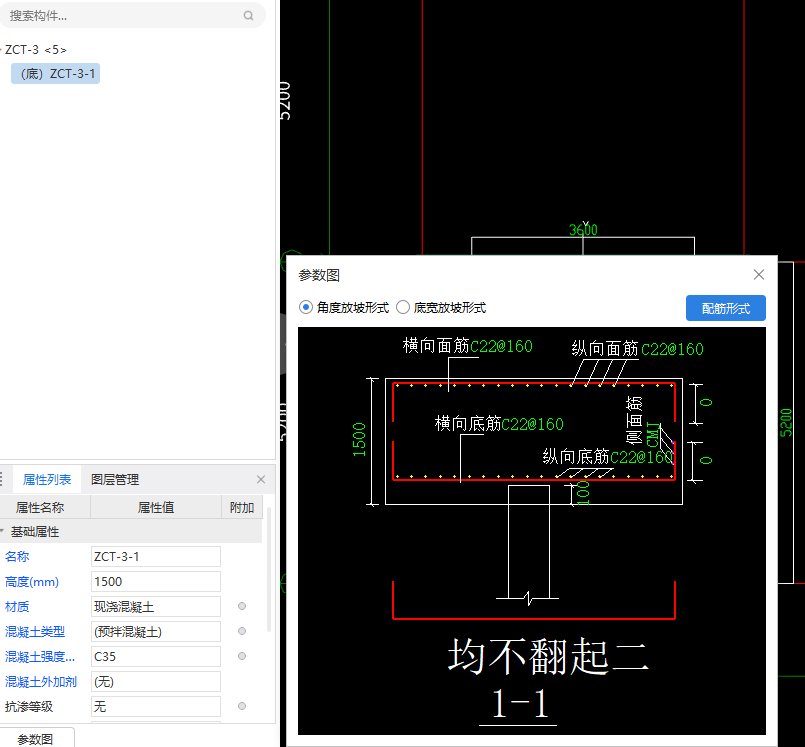805x747 pixels.
Task: Close the 参数图 dialog
Action: click(x=759, y=275)
